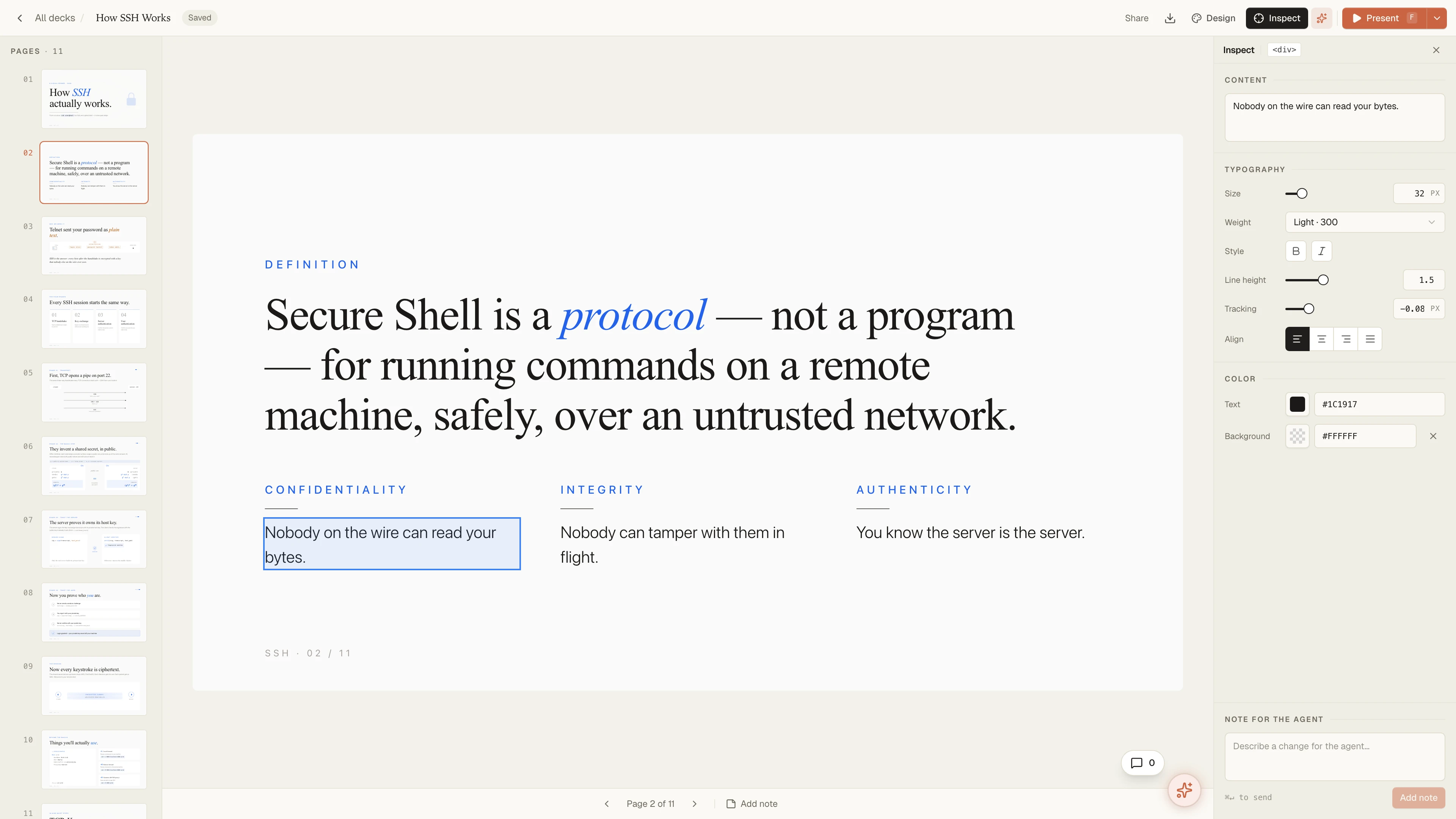Edit the Background hex color field

tap(1365, 436)
